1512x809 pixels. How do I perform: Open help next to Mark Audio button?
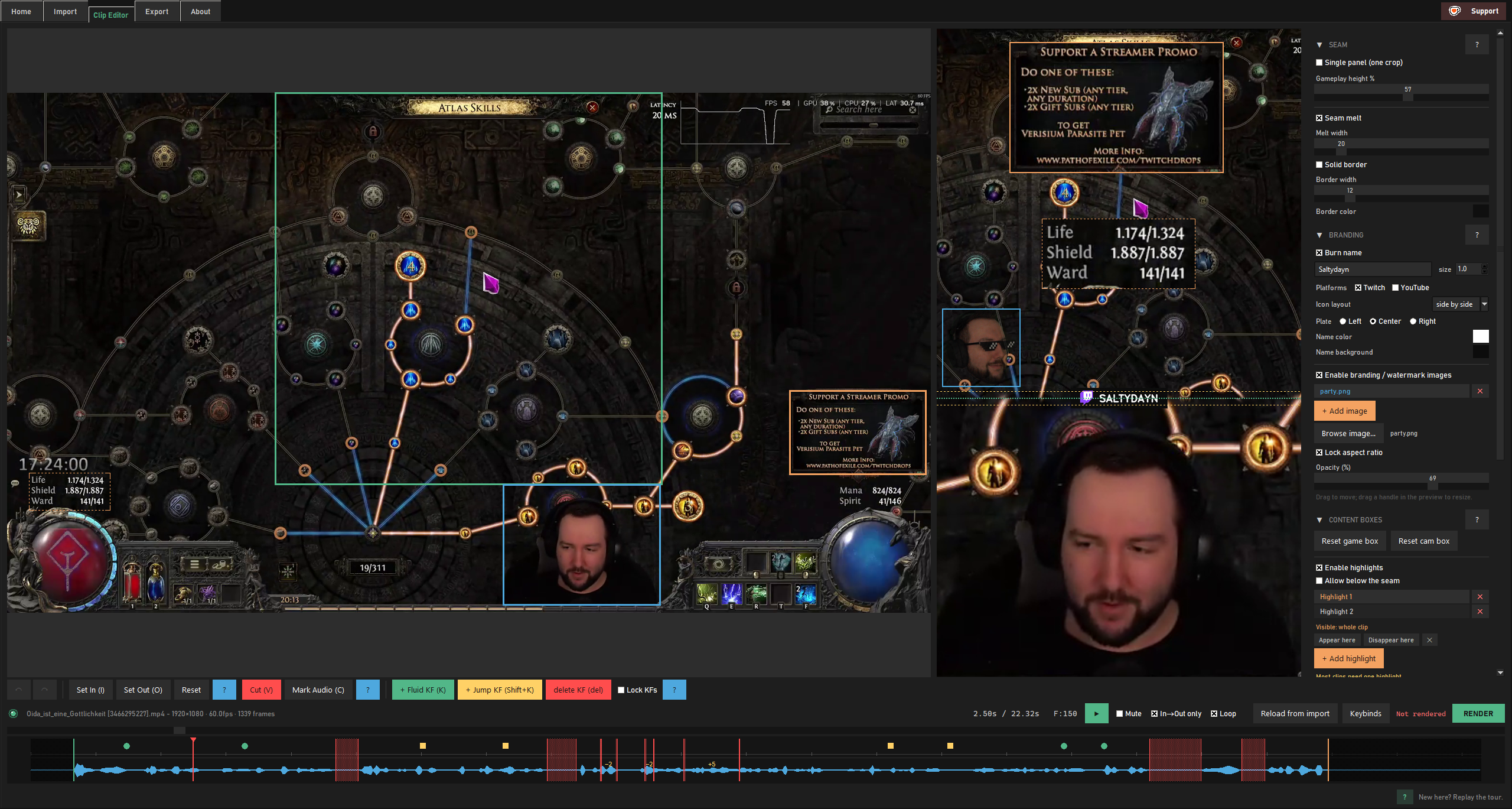(367, 690)
